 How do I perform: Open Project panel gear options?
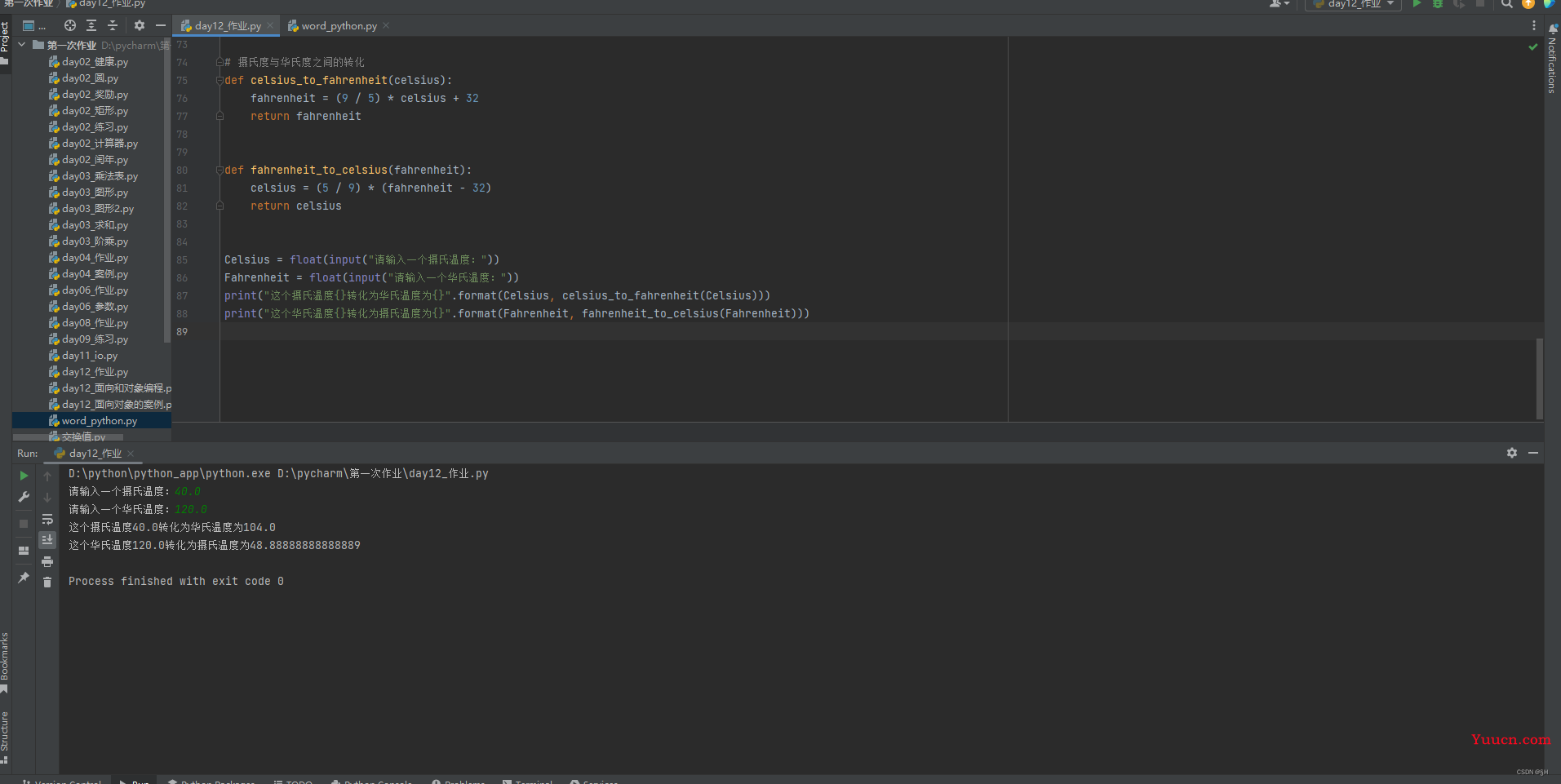(x=140, y=26)
